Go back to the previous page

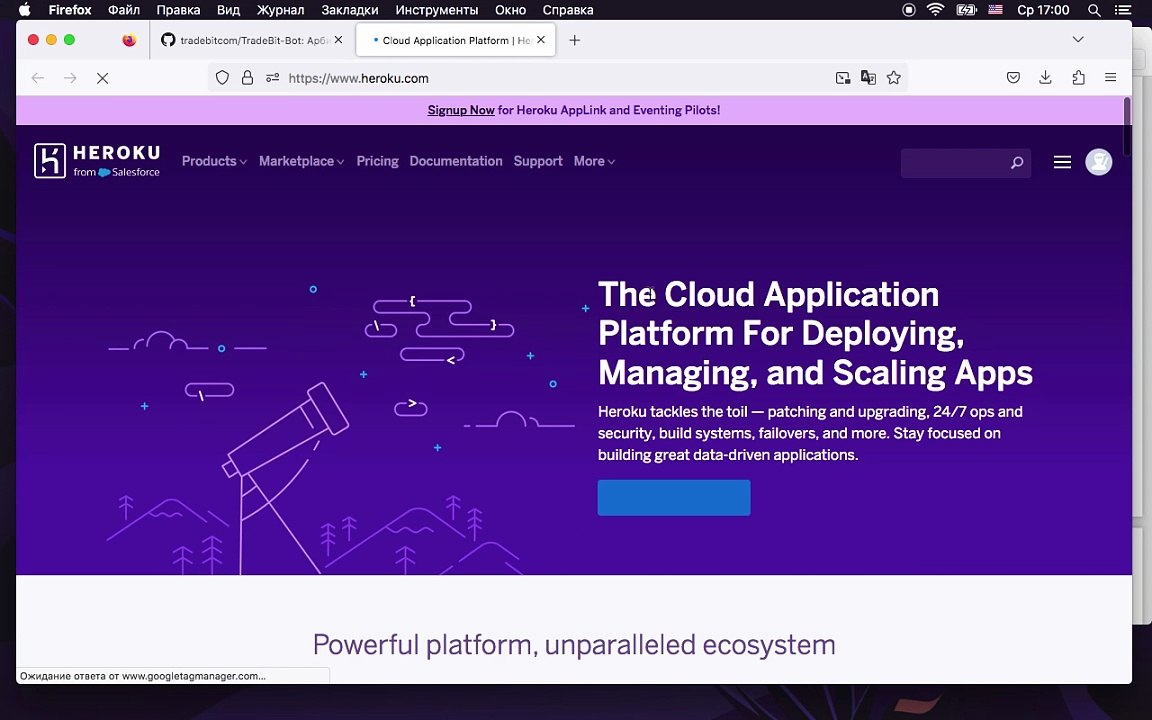tap(38, 78)
